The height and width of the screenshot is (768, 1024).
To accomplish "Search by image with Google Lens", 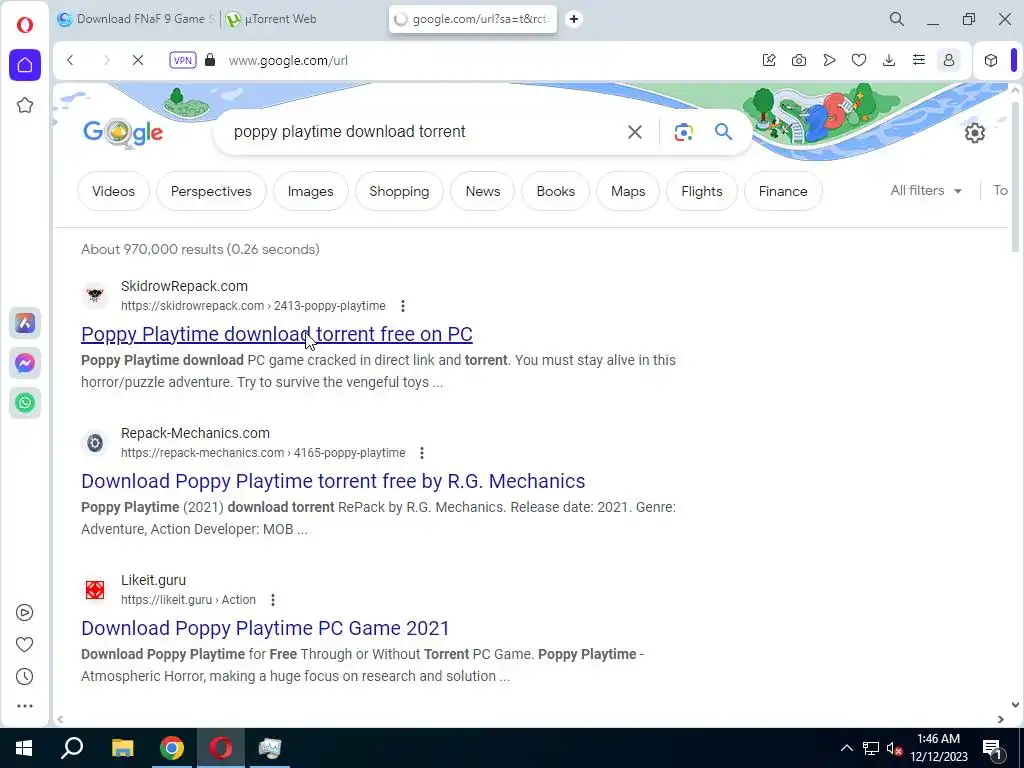I will pyautogui.click(x=683, y=132).
